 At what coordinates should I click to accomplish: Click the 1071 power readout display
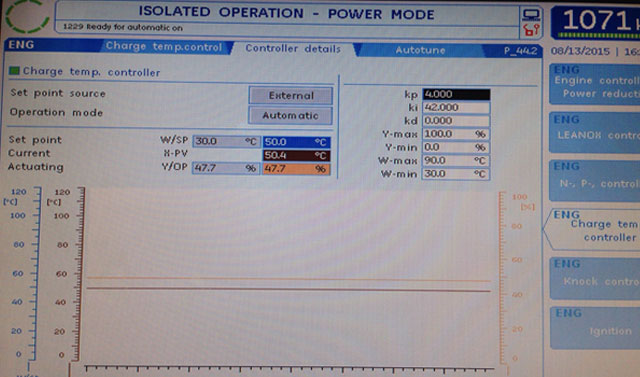point(596,21)
